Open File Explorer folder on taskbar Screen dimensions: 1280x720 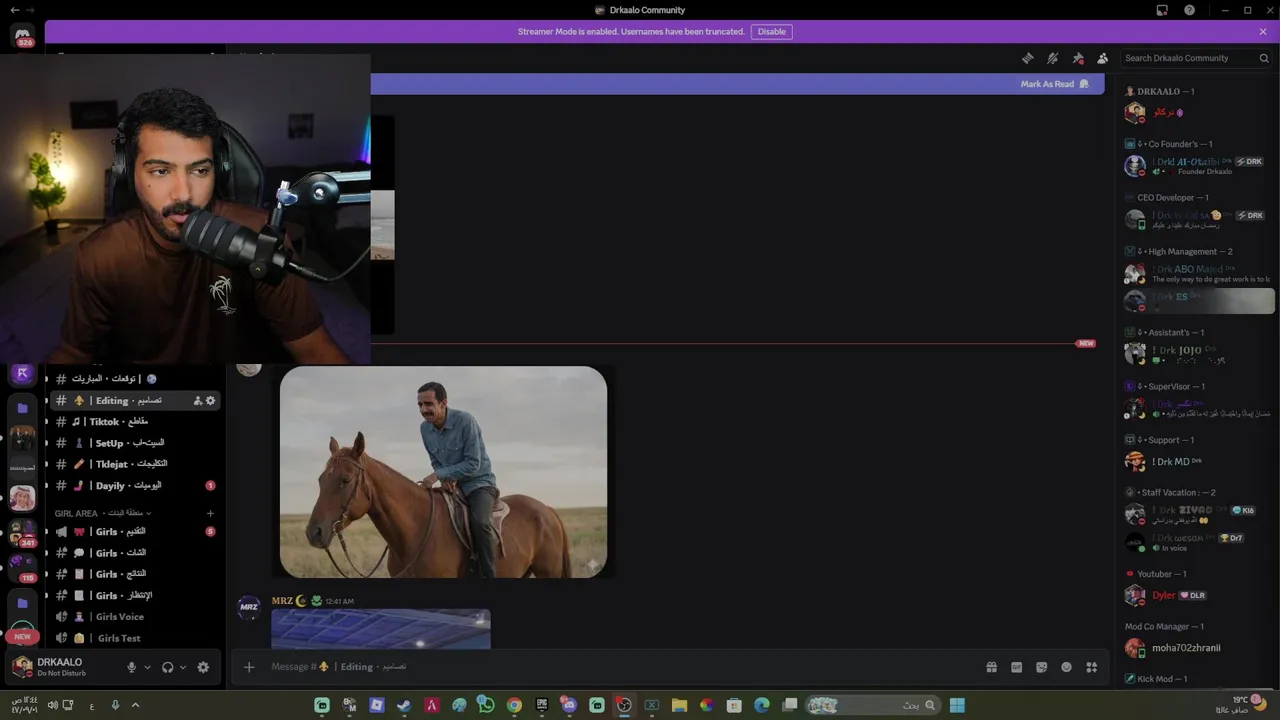[679, 705]
